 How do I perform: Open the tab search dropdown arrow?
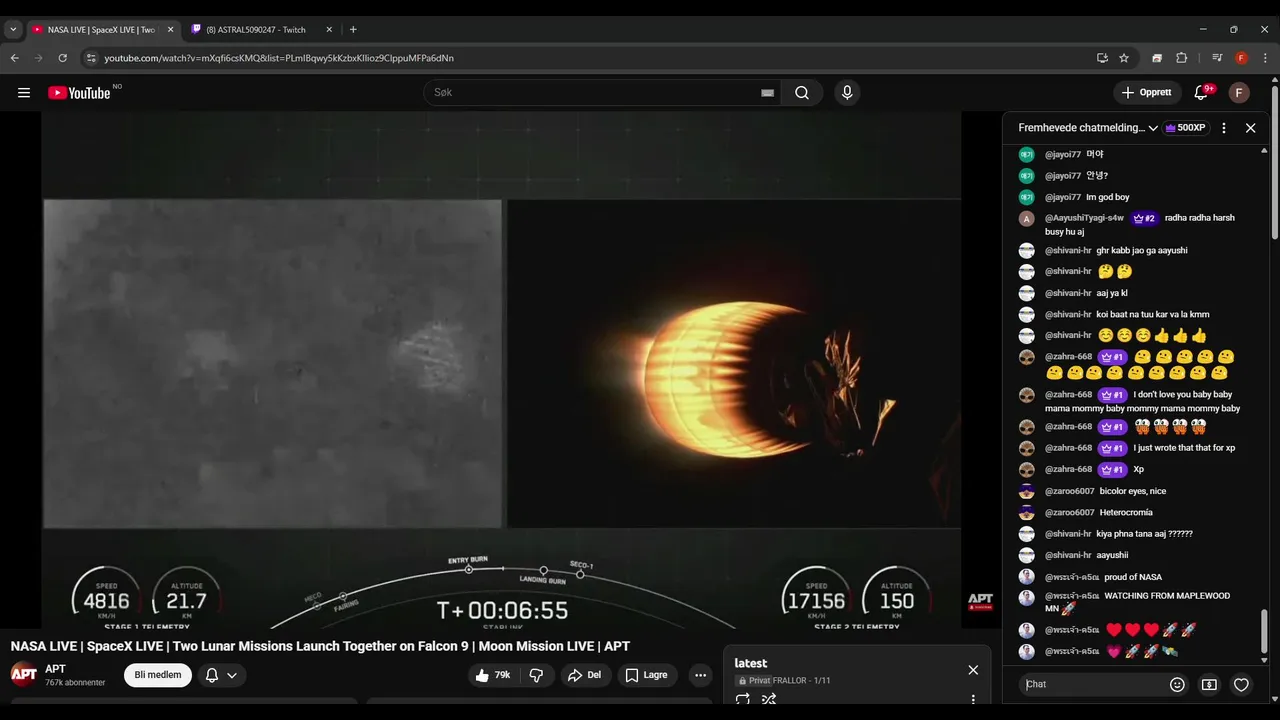(x=13, y=30)
